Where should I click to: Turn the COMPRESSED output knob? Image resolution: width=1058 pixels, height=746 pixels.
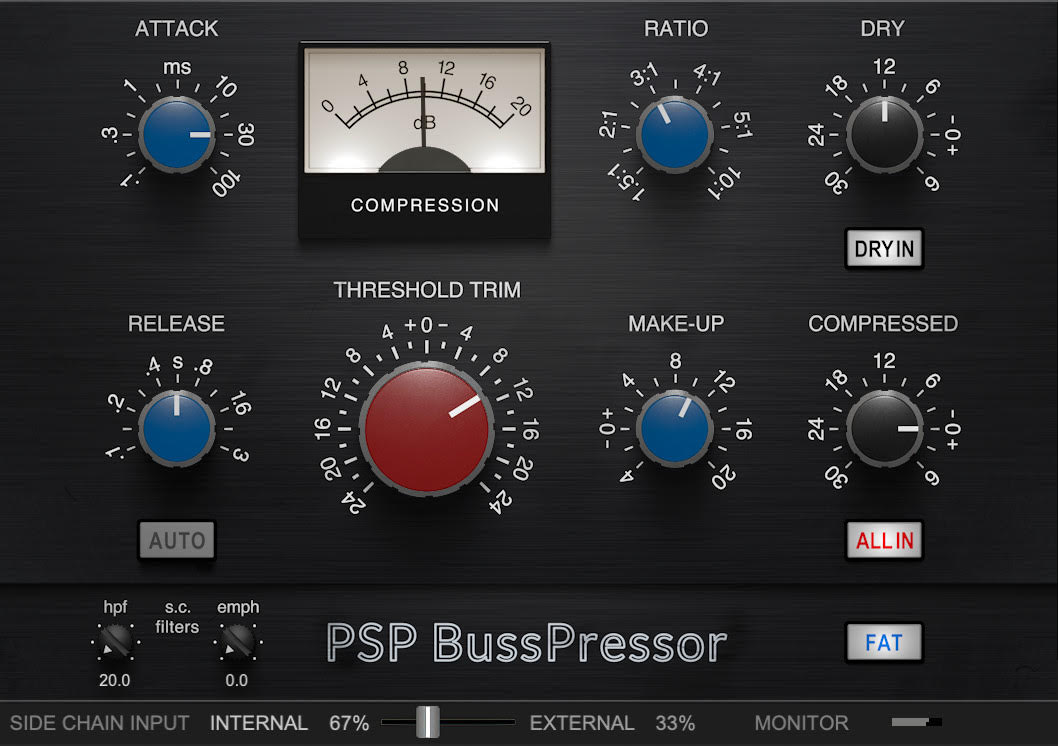[x=884, y=428]
